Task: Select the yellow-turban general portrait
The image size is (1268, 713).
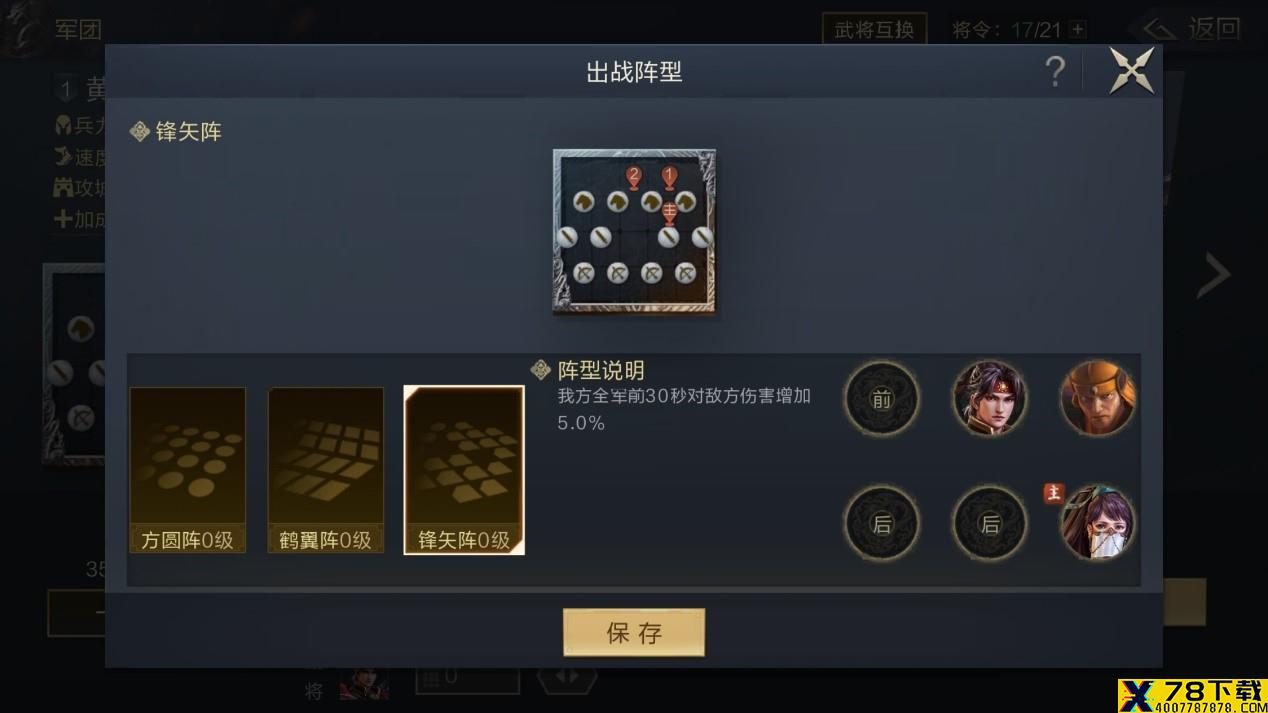Action: coord(1098,399)
